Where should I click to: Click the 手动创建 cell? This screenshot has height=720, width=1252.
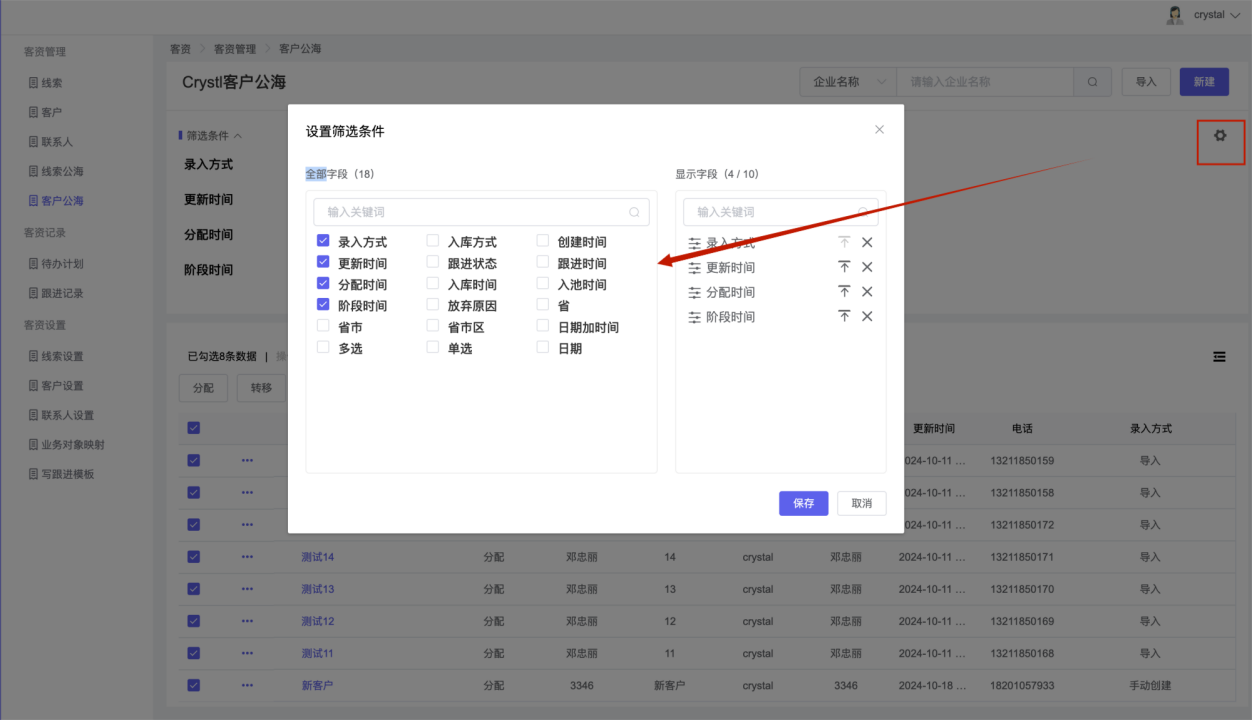(1150, 685)
